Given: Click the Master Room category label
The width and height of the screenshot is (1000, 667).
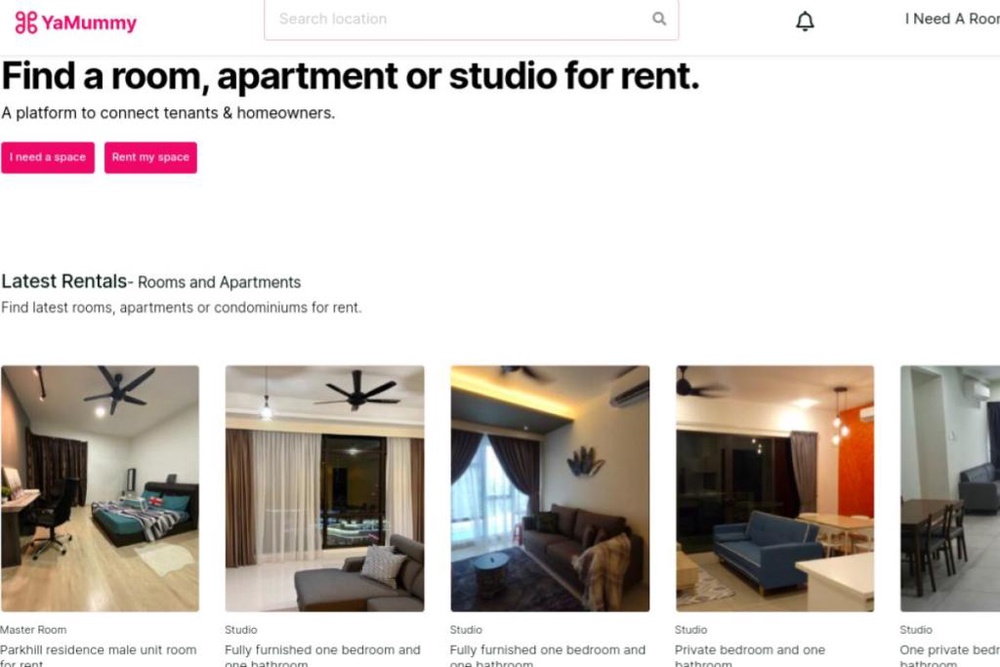Looking at the screenshot, I should click(33, 629).
